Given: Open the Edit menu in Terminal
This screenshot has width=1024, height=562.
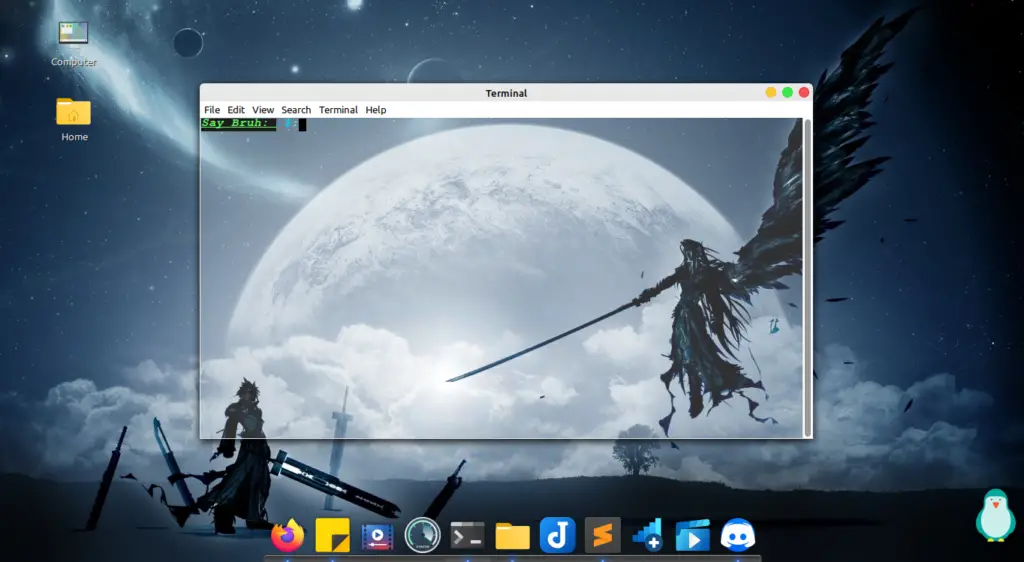Looking at the screenshot, I should pyautogui.click(x=236, y=110).
